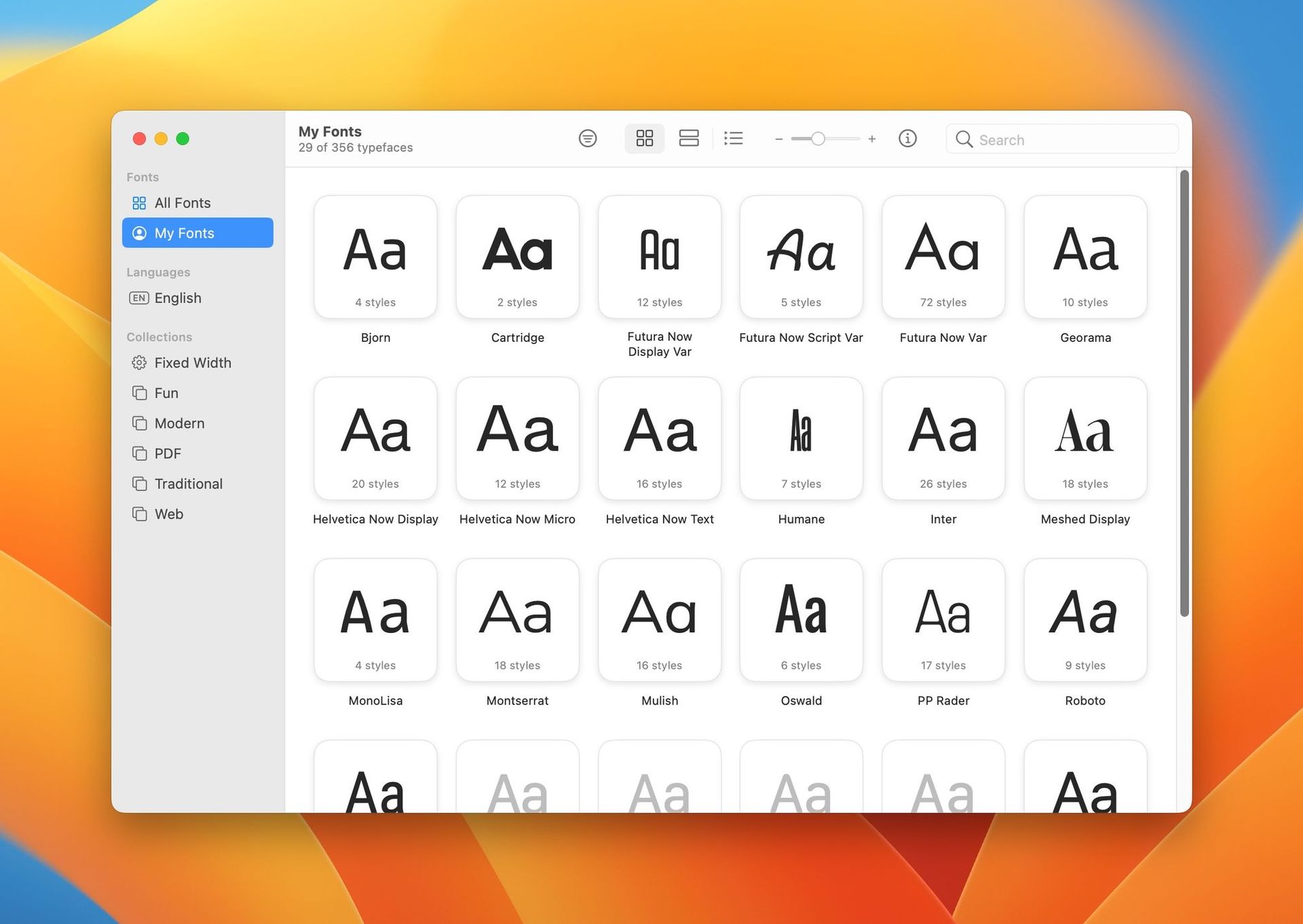Click the EN language badge icon
The height and width of the screenshot is (924, 1303).
(139, 298)
